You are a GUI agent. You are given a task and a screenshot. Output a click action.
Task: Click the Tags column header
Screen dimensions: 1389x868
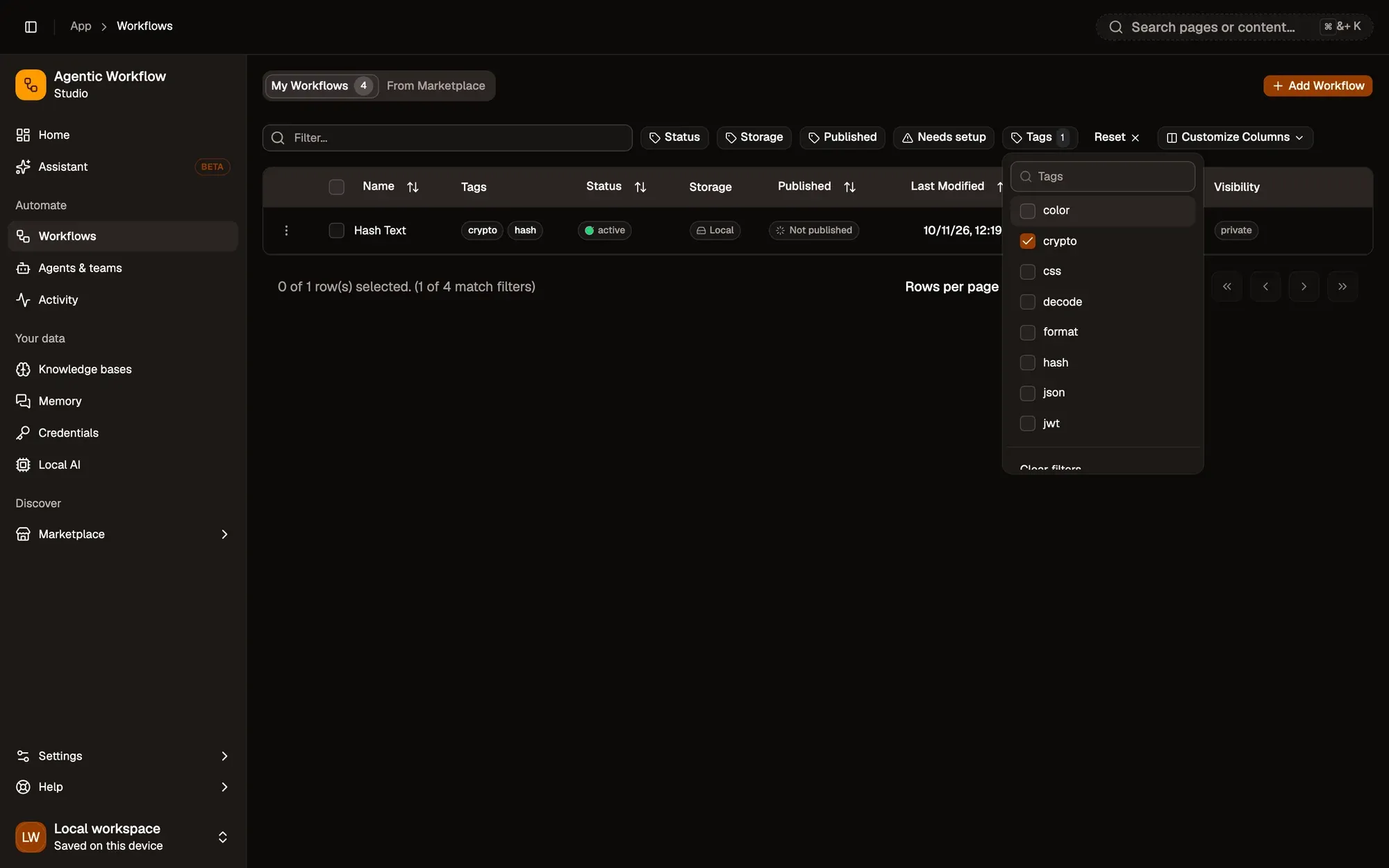474,187
